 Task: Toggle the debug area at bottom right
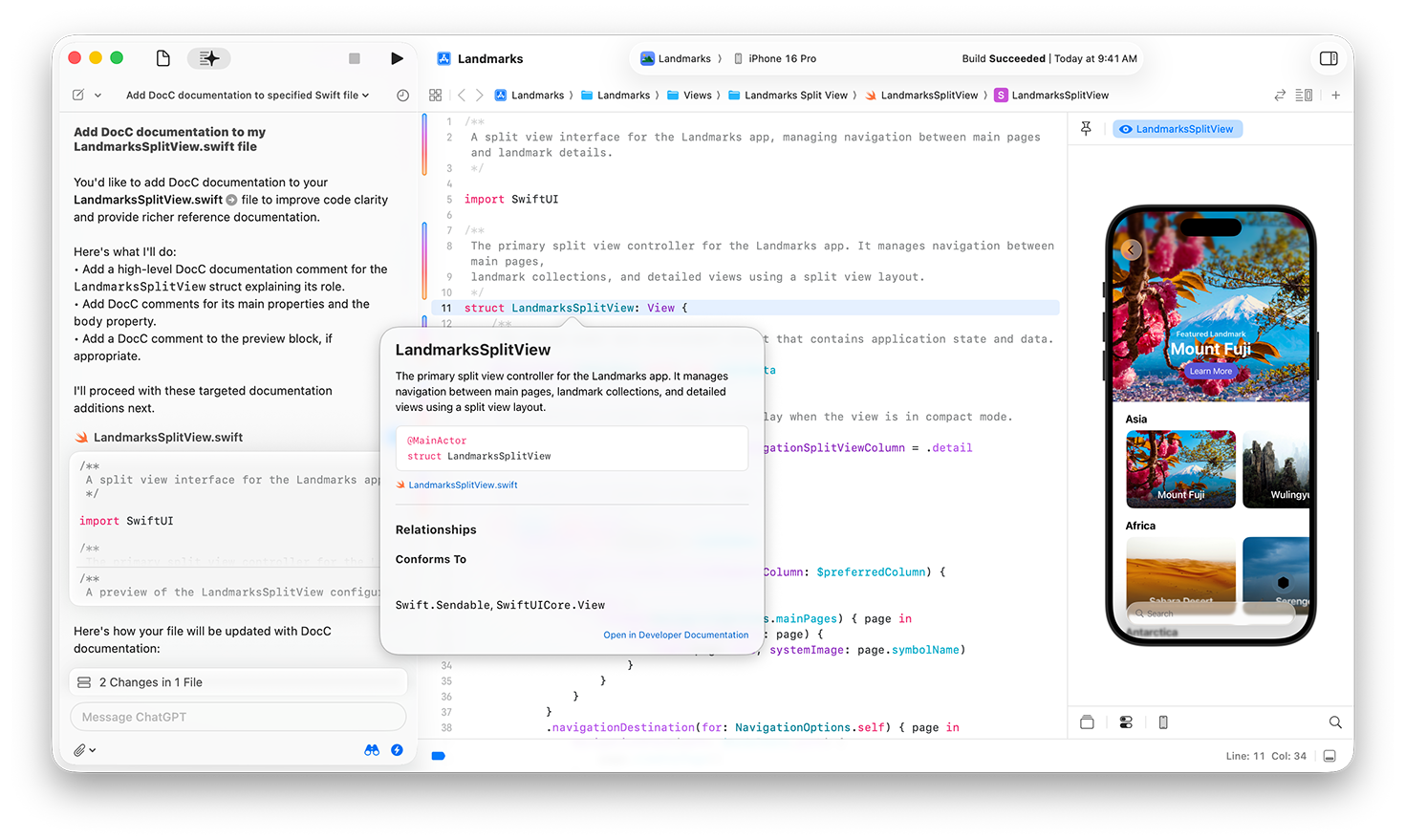(x=1329, y=756)
